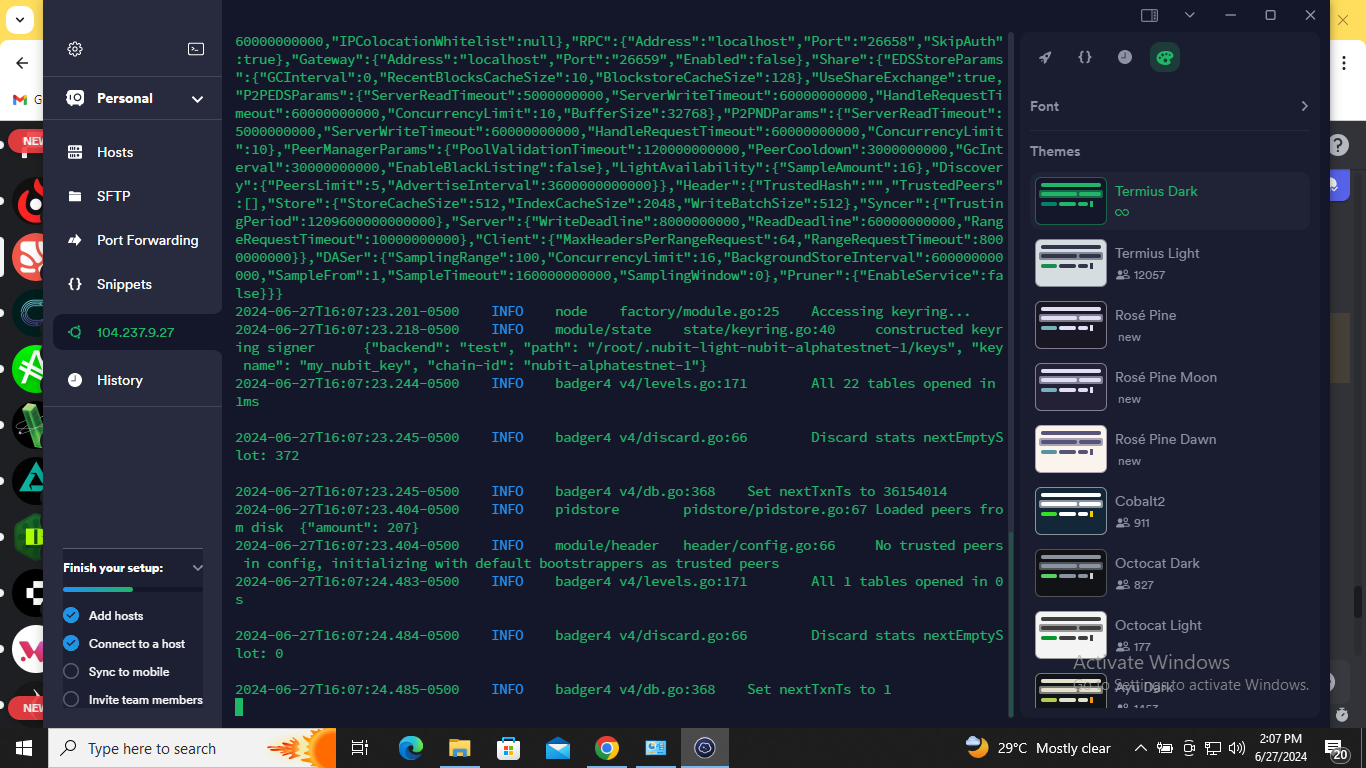Click the Port Forwarding arrow icon

75,240
